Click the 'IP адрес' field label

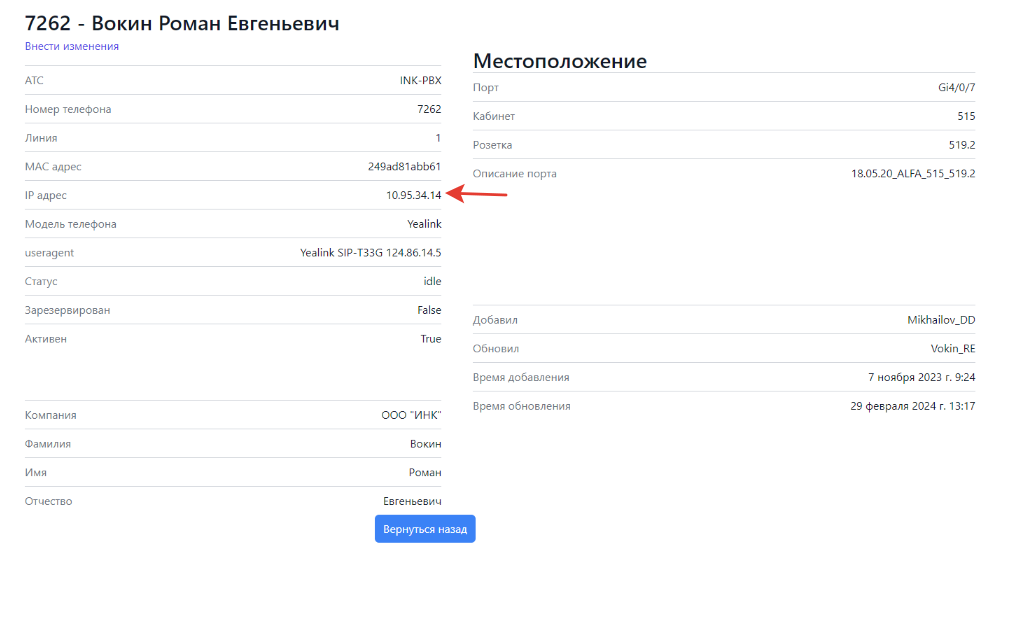click(x=46, y=195)
